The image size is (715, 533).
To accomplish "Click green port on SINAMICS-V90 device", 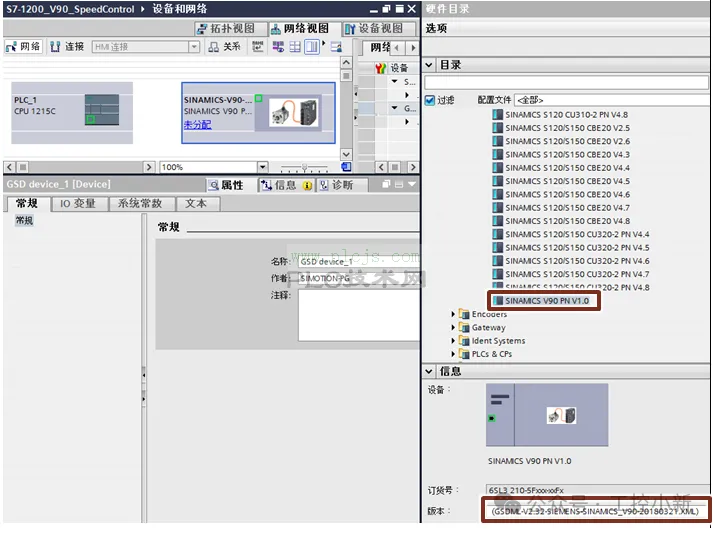I will (x=259, y=98).
